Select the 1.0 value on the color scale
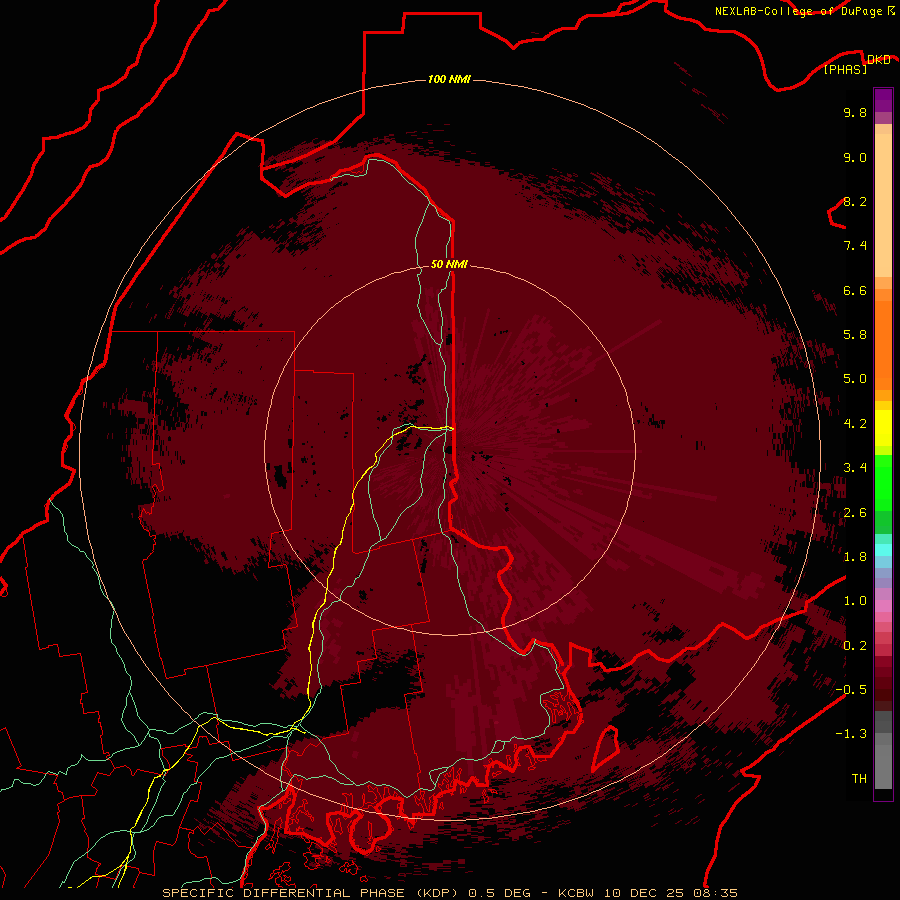Image resolution: width=900 pixels, height=900 pixels. 855,601
